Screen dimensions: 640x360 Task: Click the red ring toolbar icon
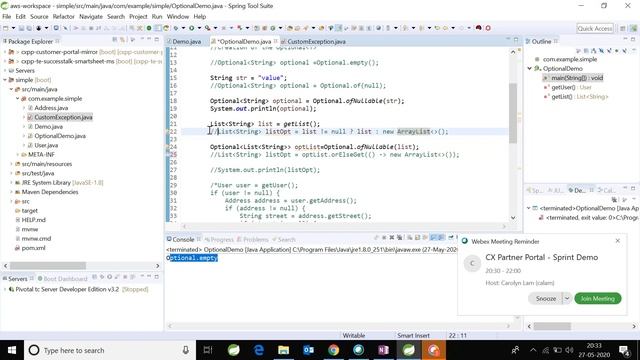488,28
